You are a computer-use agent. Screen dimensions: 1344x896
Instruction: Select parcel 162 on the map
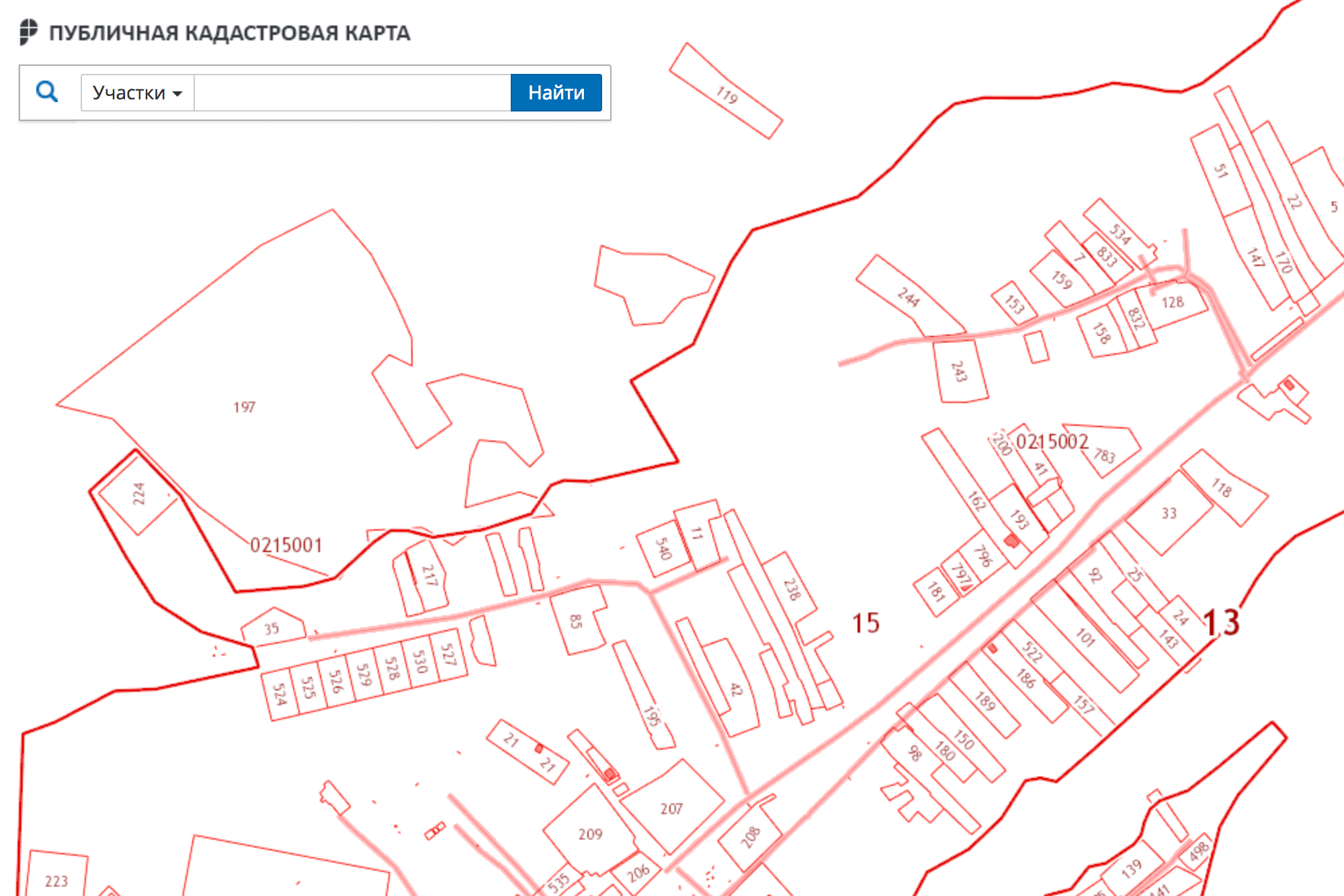(976, 500)
